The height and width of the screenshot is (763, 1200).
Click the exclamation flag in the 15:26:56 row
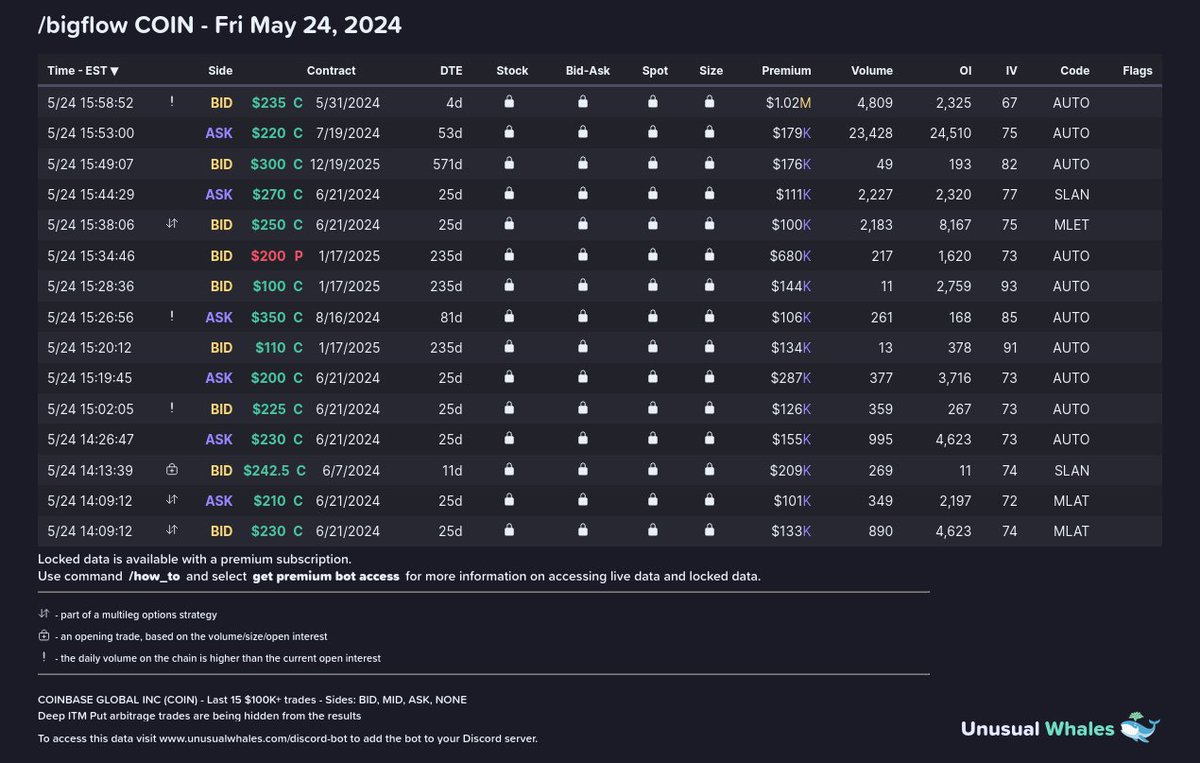(172, 316)
